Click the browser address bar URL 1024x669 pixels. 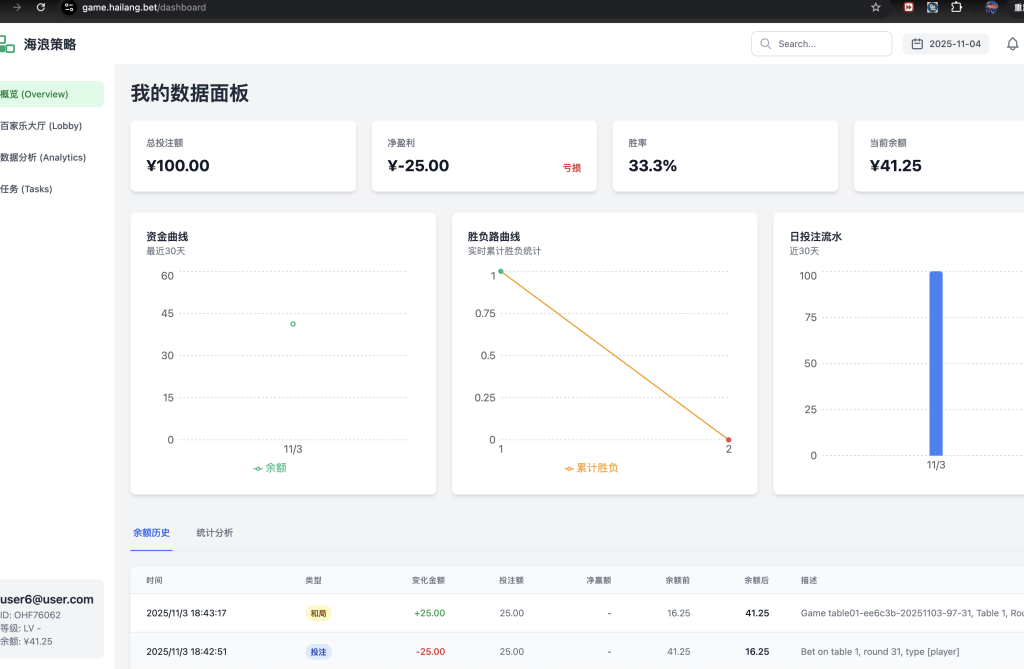tap(144, 7)
